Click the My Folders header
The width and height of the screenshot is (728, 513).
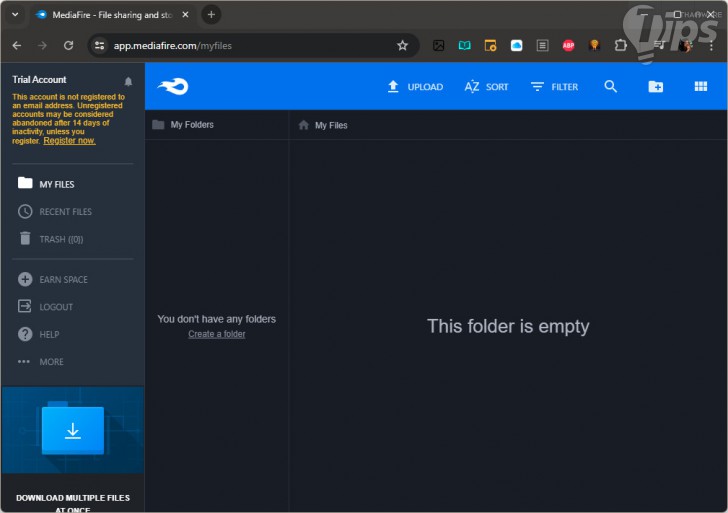pos(183,124)
